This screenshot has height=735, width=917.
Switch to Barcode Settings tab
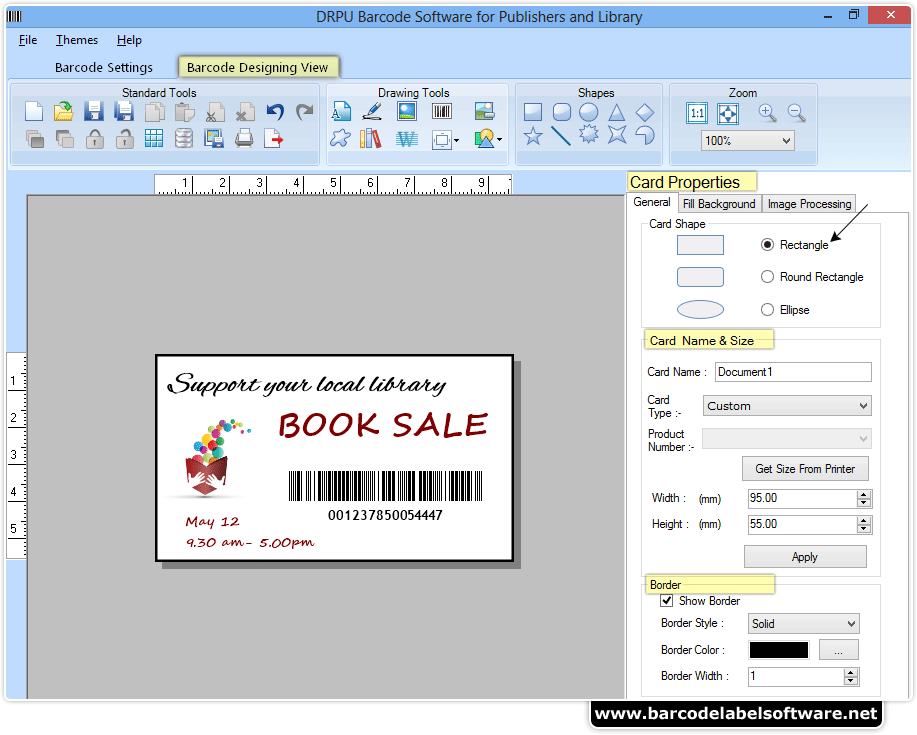[104, 67]
